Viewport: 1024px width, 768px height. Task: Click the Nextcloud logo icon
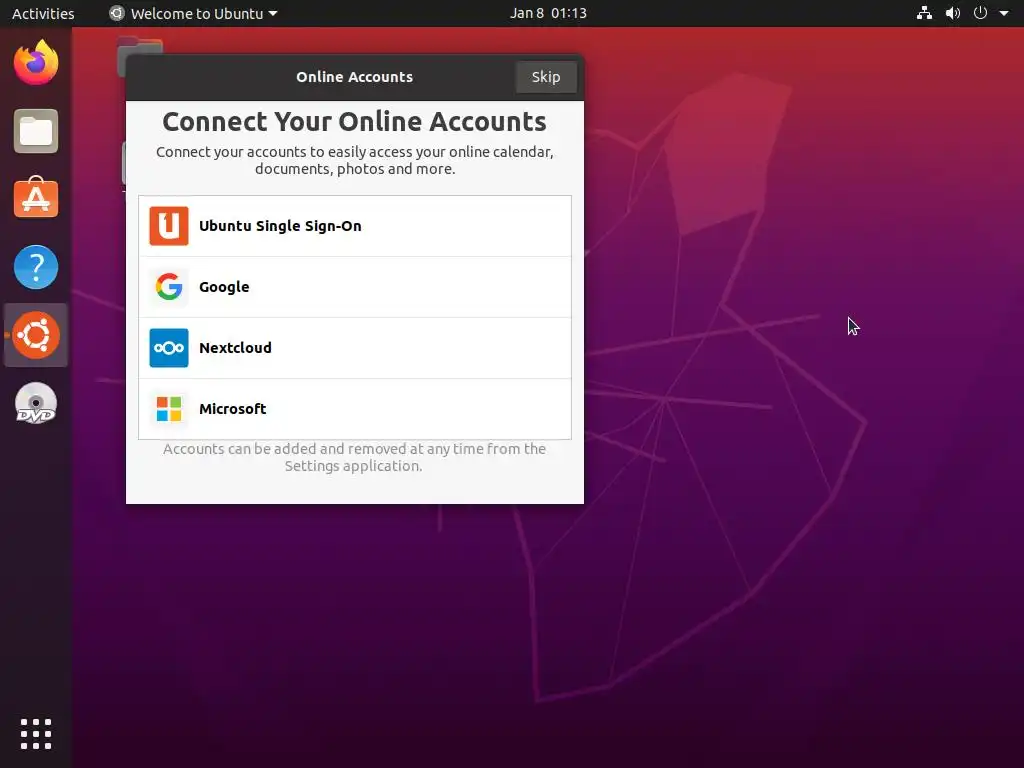point(168,348)
